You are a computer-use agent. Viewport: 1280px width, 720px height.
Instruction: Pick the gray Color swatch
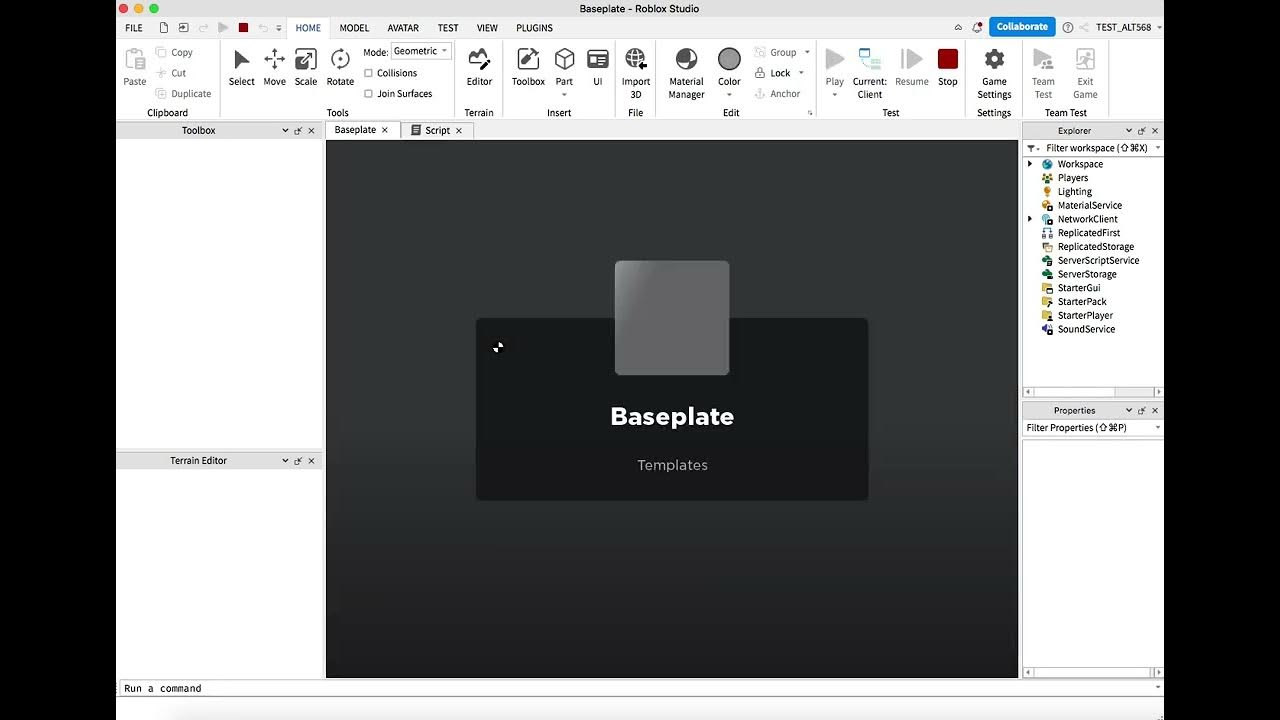730,60
